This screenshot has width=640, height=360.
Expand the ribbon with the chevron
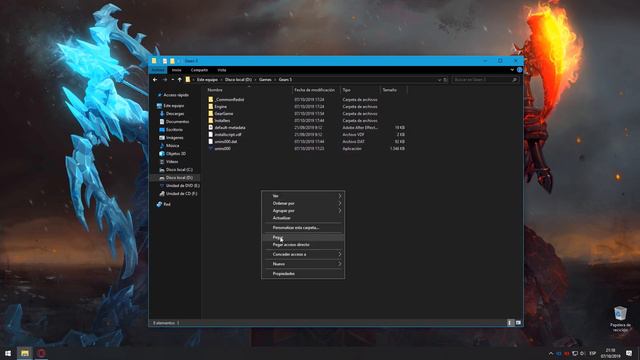click(512, 70)
